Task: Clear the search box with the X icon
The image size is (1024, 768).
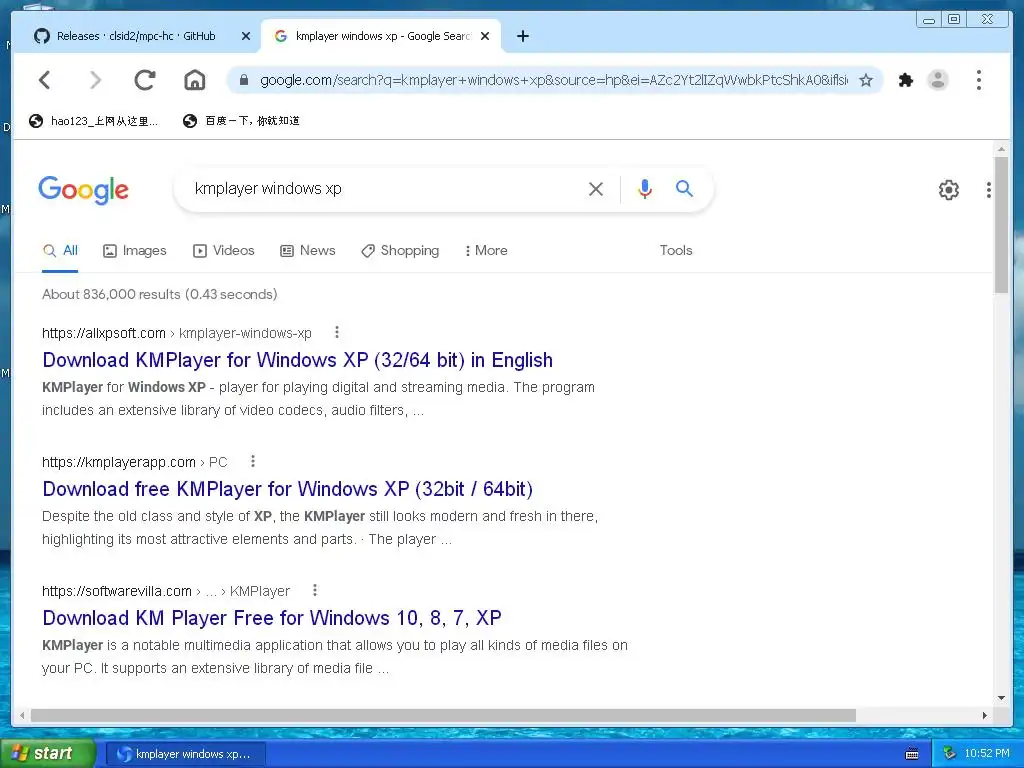Action: (596, 189)
